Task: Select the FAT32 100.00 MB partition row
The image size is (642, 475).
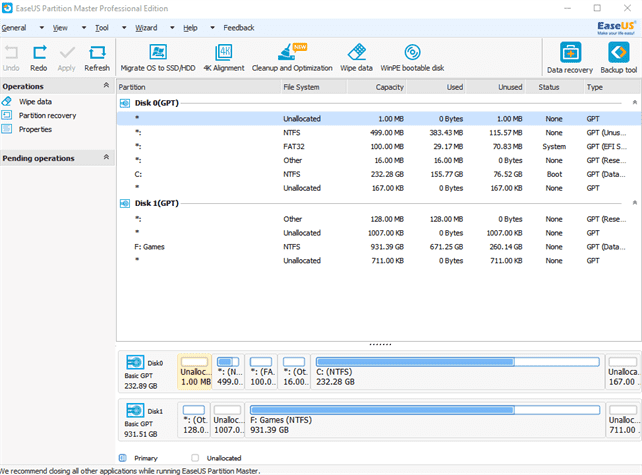Action: (379, 147)
